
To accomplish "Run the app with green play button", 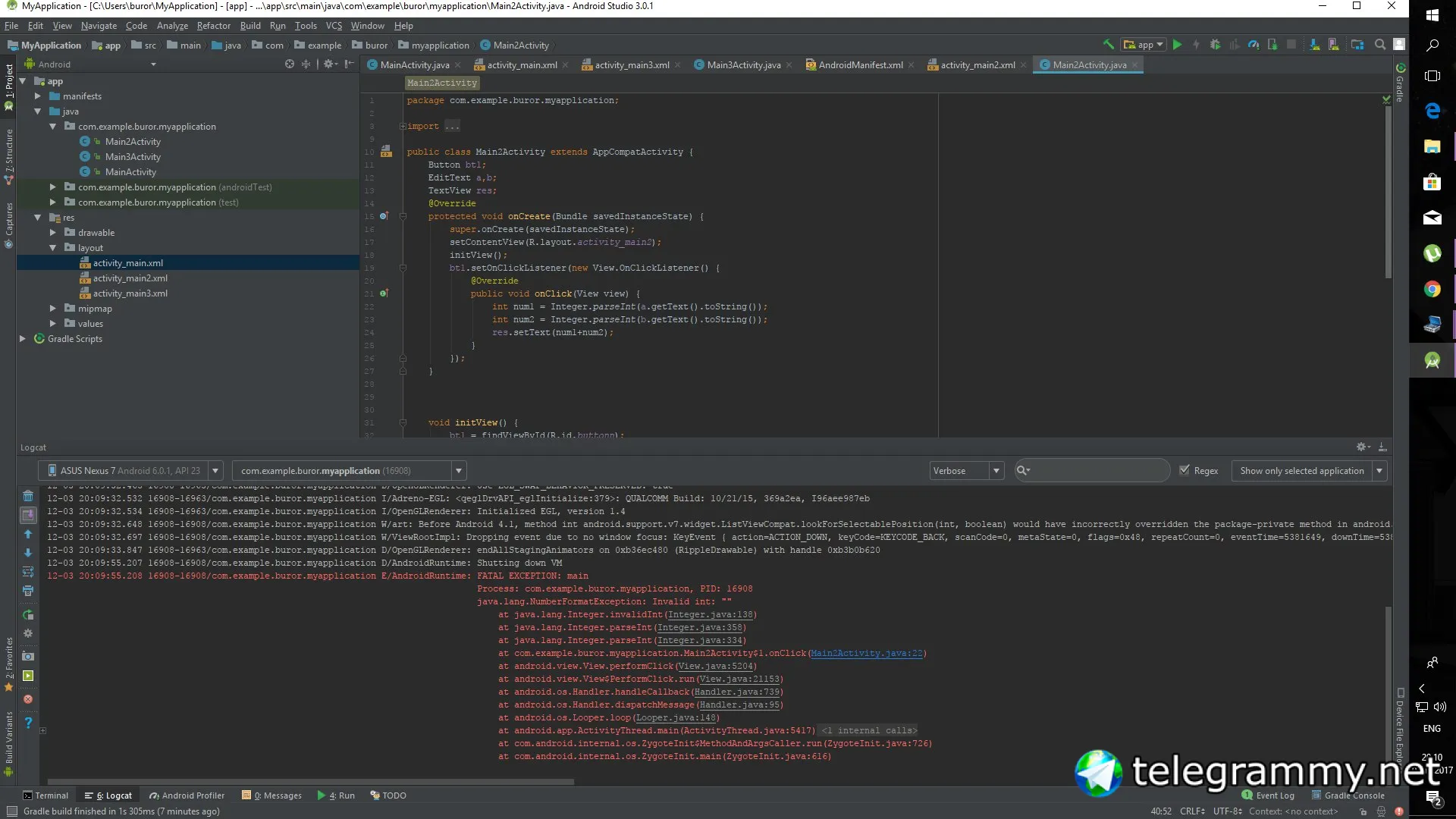I will point(1177,45).
